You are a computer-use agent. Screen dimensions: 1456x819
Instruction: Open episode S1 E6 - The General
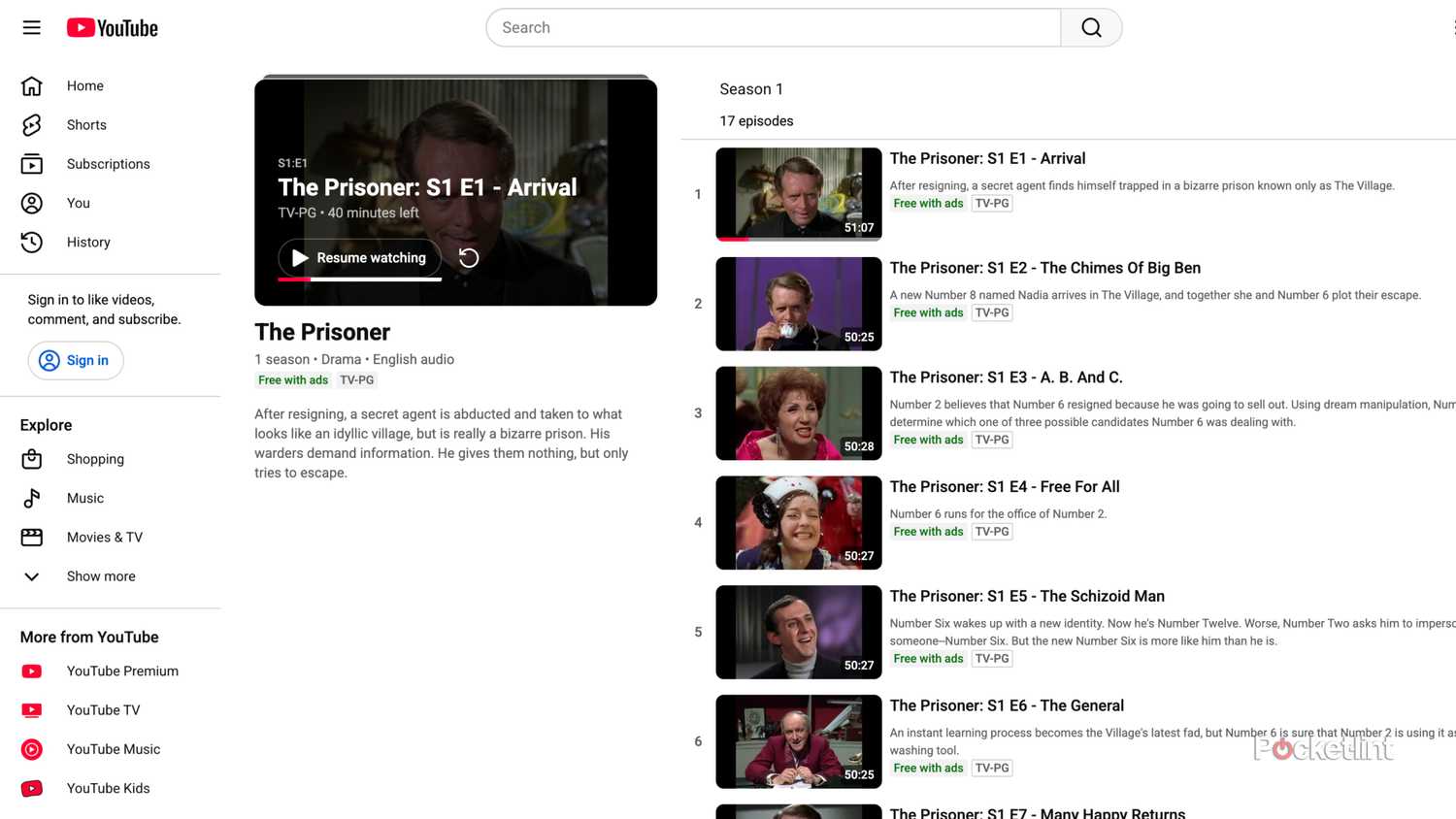[1007, 706]
